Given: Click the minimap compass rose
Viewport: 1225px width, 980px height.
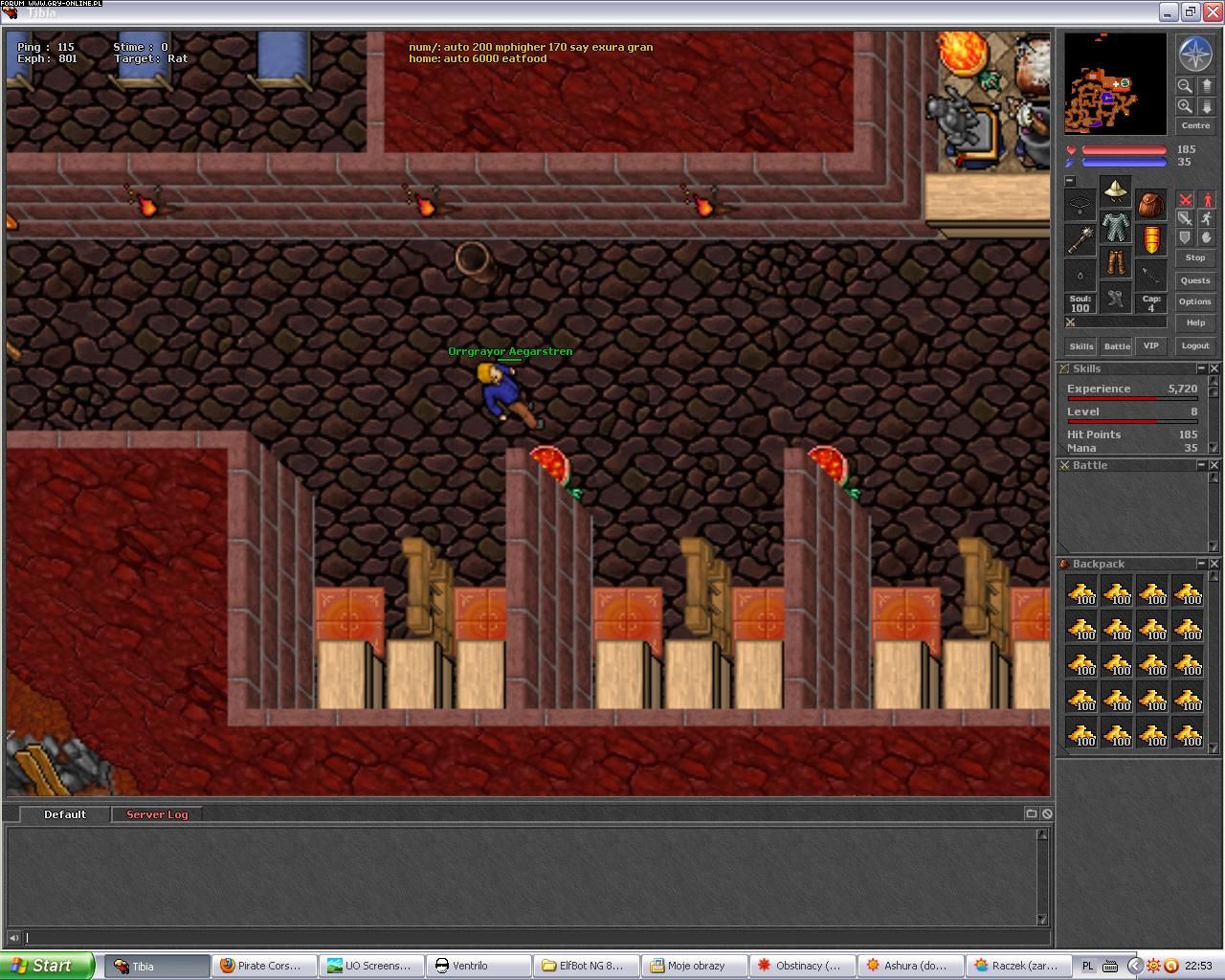Looking at the screenshot, I should [x=1194, y=54].
